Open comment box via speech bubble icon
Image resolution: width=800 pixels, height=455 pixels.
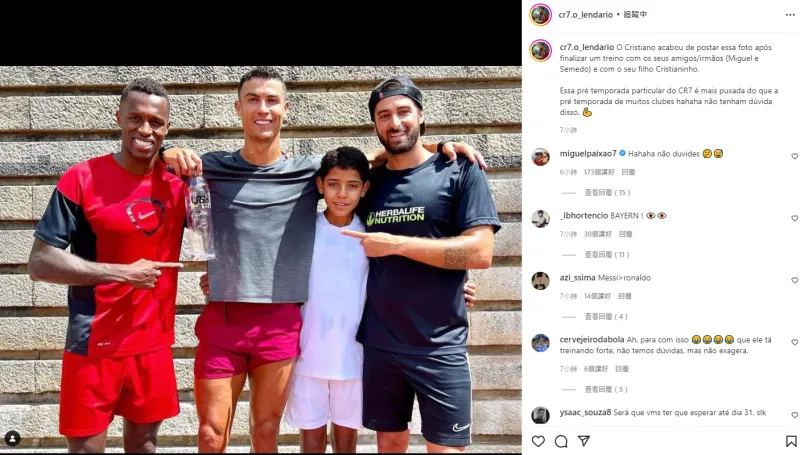click(x=561, y=441)
